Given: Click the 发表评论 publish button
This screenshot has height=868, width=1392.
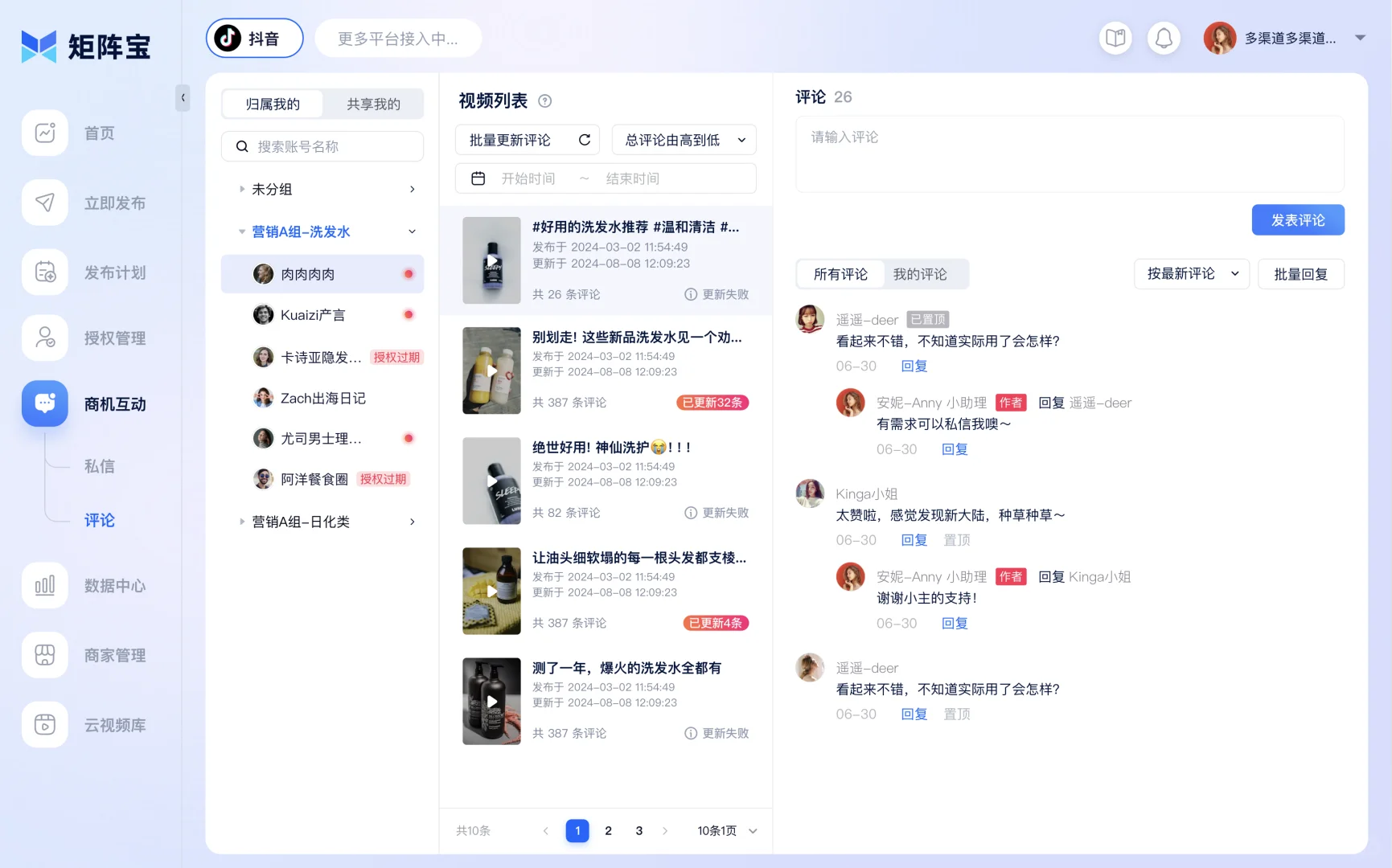Looking at the screenshot, I should point(1297,219).
